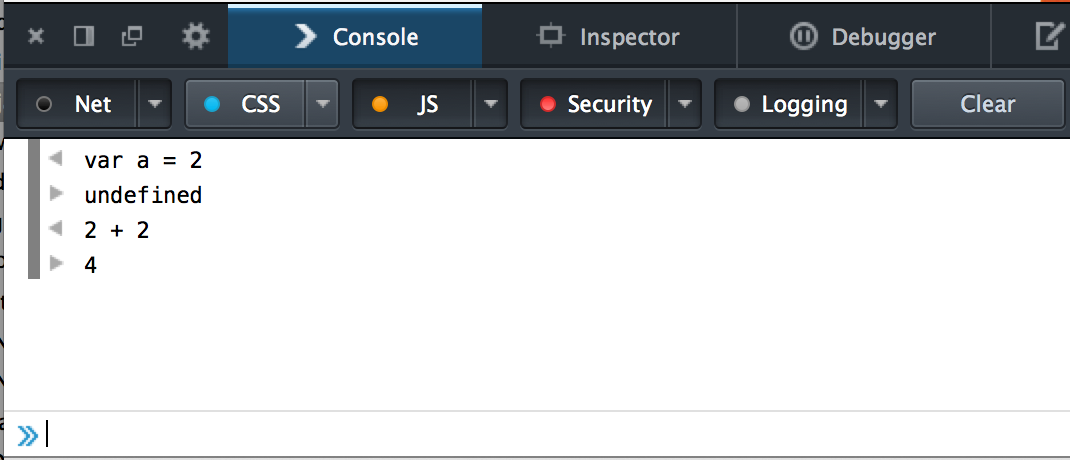Expand the CSS filter dropdown arrow

coord(323,104)
